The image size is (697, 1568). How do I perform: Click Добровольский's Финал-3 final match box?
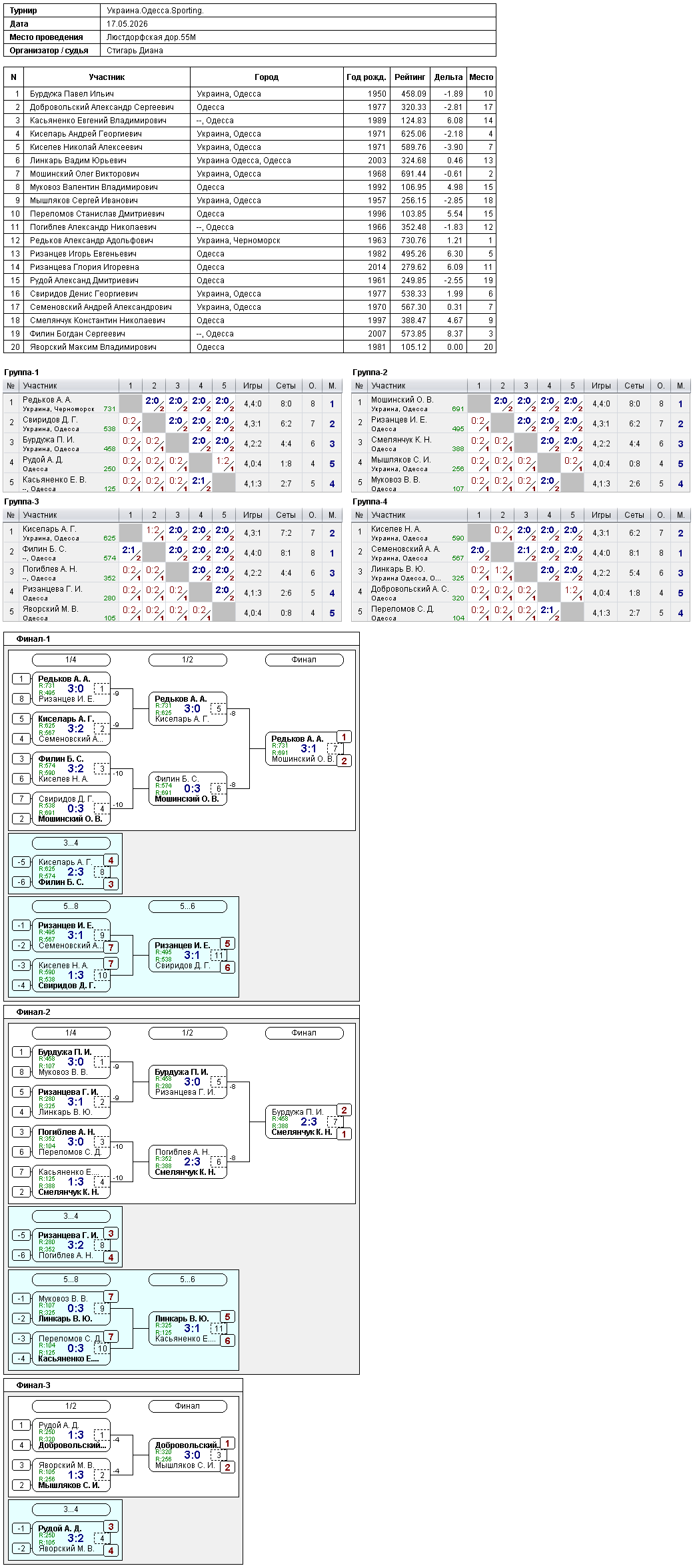[x=187, y=1455]
